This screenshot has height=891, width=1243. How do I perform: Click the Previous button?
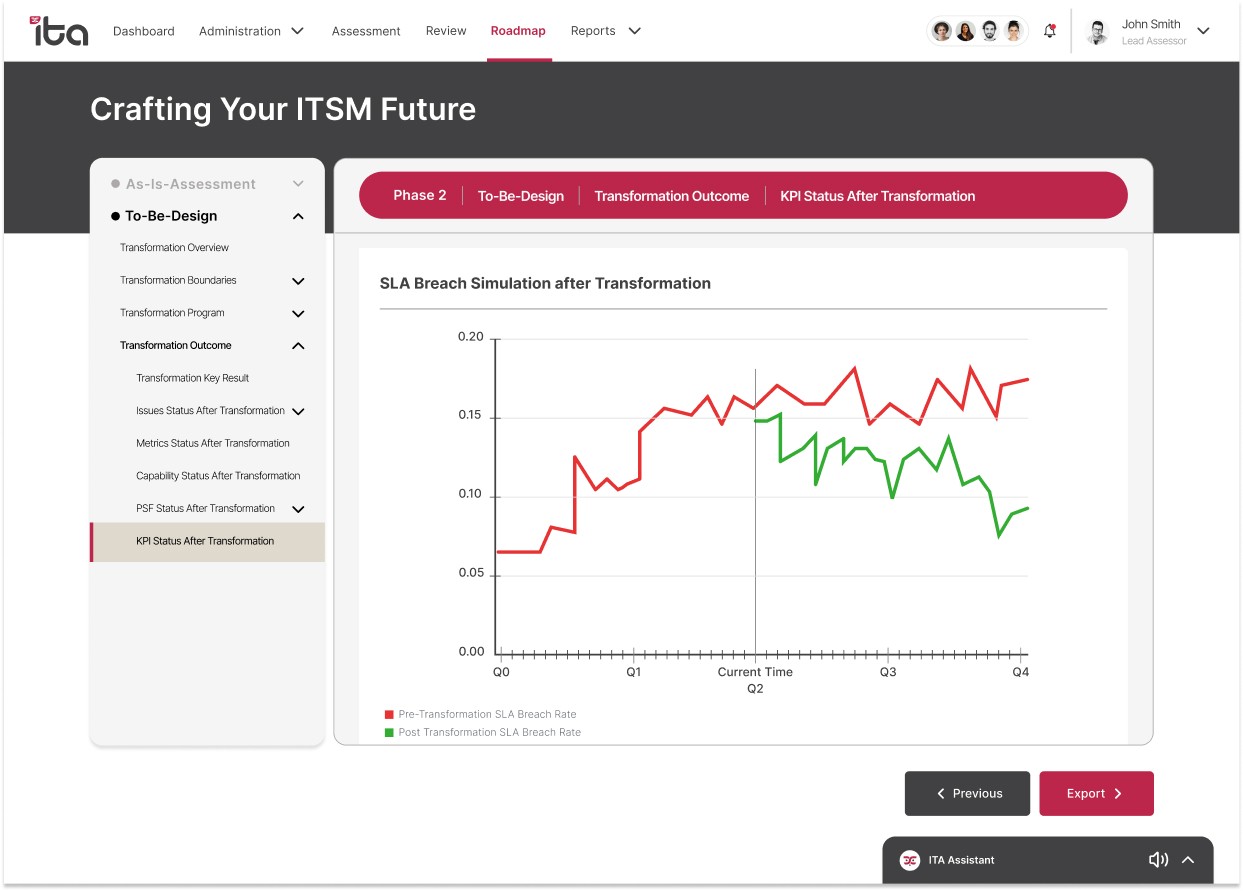tap(967, 793)
